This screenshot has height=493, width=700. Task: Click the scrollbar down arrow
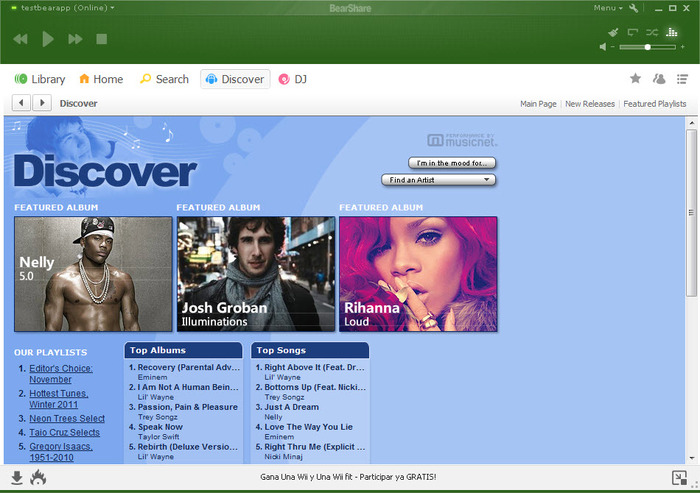[x=692, y=458]
